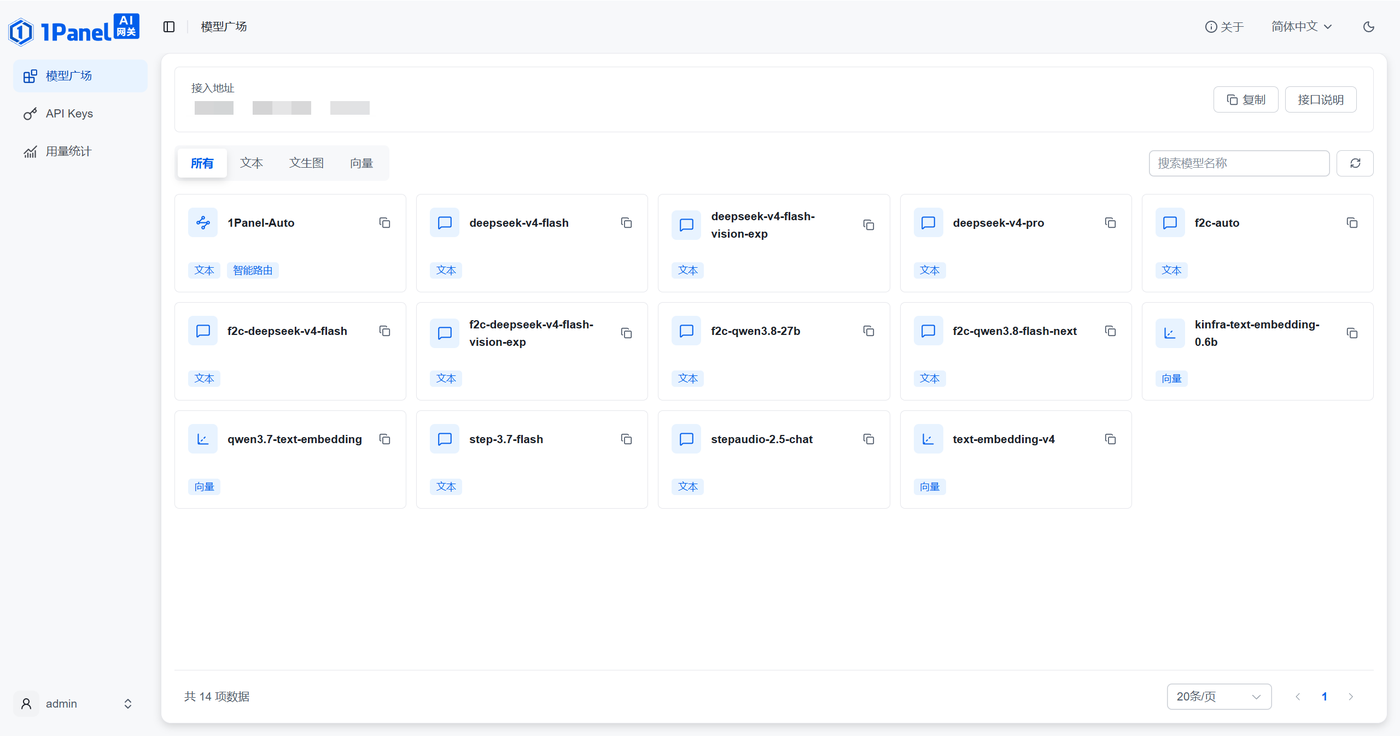Refresh the model list

pos(1355,163)
